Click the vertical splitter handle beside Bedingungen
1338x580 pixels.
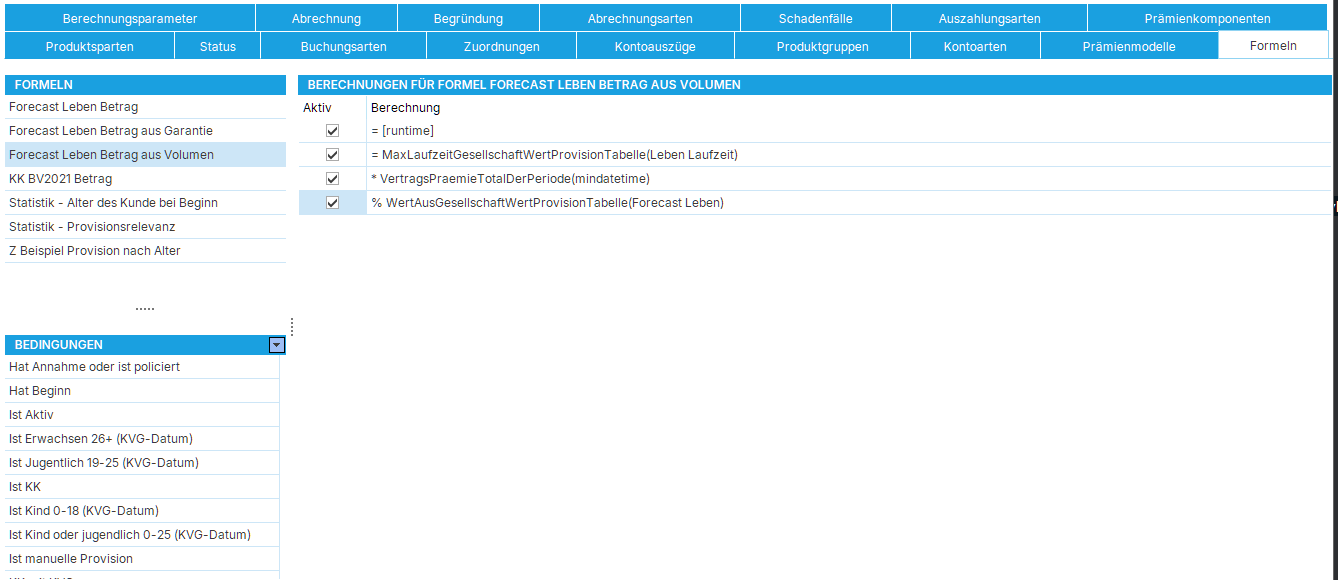coord(291,326)
